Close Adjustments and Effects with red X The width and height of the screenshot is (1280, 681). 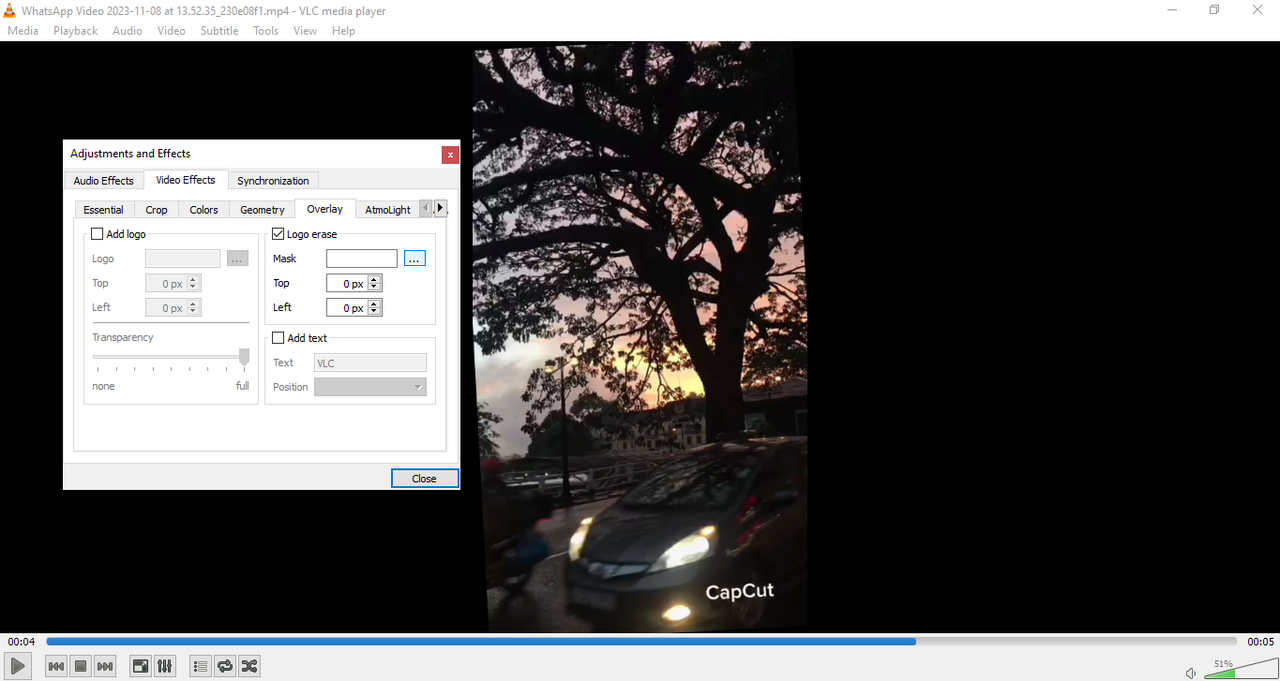coord(451,155)
